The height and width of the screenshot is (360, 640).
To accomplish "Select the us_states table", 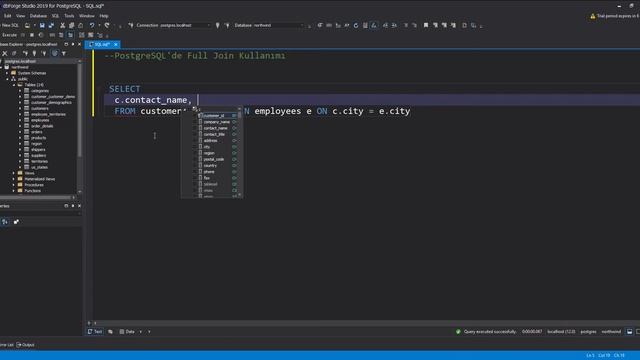I will [40, 167].
